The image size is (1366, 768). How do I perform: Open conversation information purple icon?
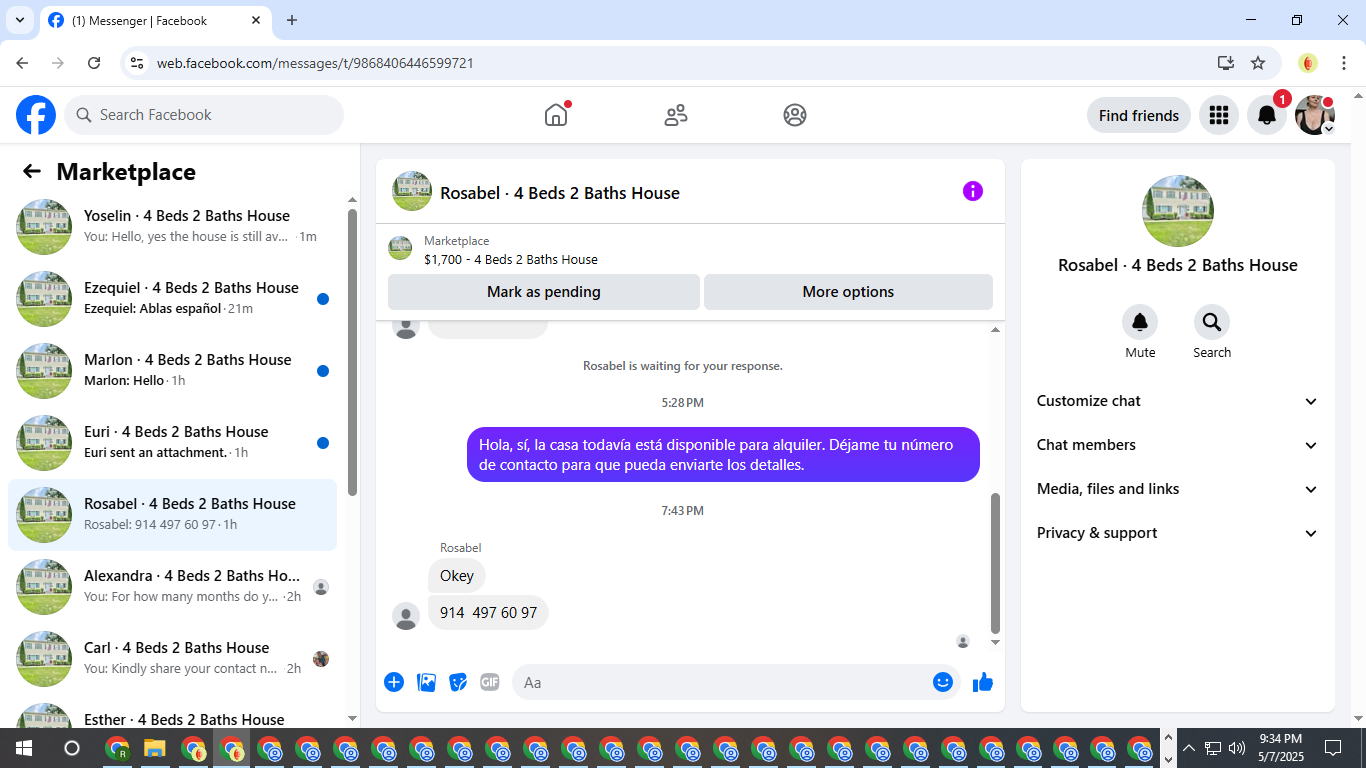click(x=973, y=191)
